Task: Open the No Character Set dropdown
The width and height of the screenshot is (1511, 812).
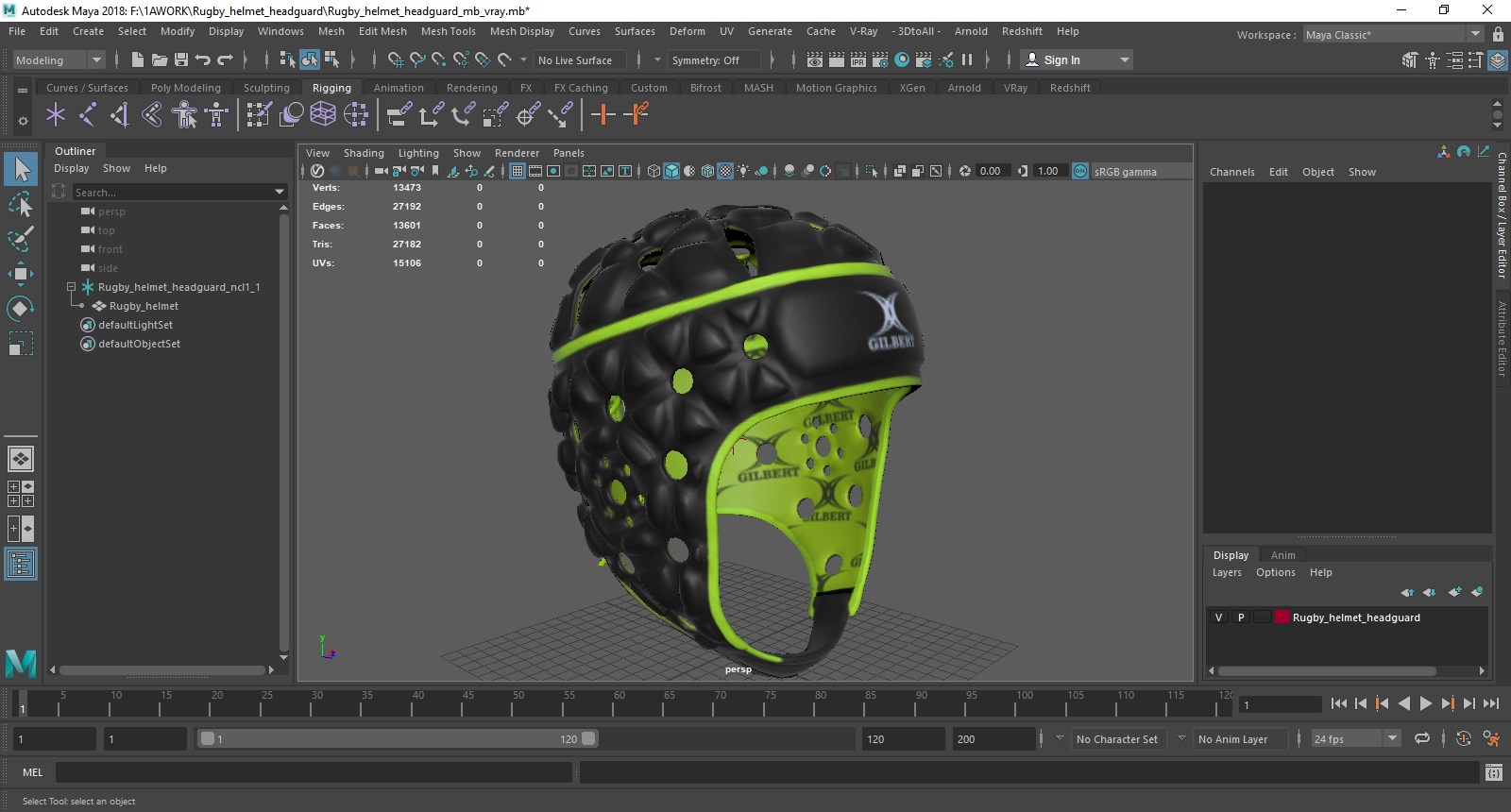Action: coord(1118,739)
